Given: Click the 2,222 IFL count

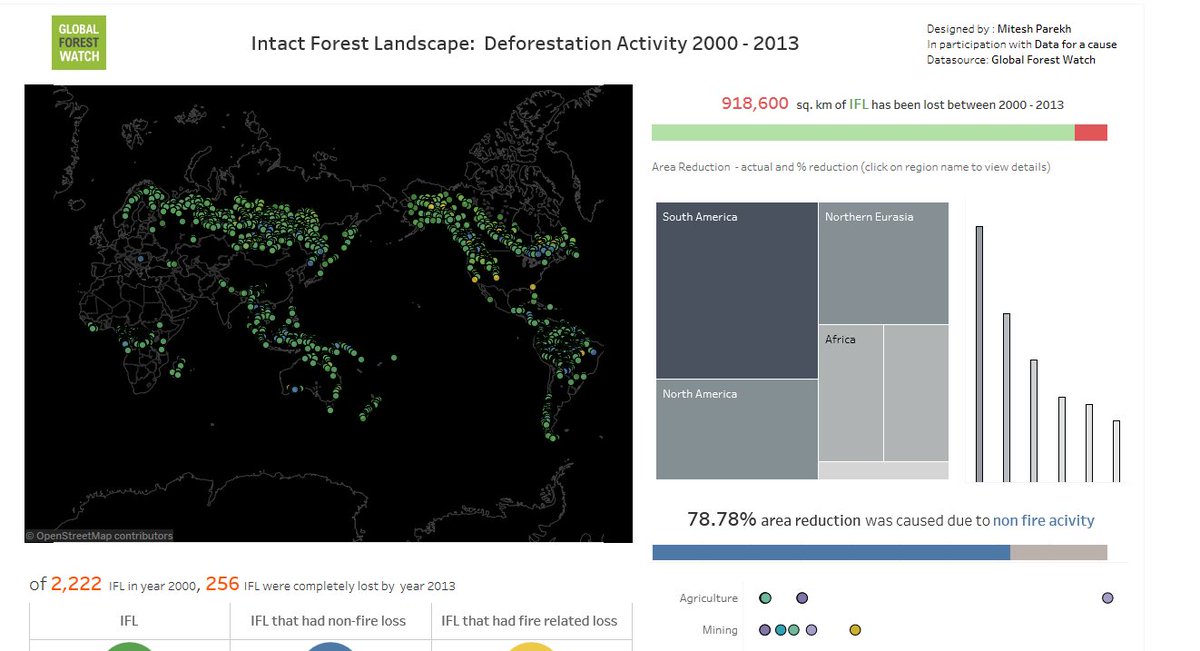Looking at the screenshot, I should [x=76, y=584].
